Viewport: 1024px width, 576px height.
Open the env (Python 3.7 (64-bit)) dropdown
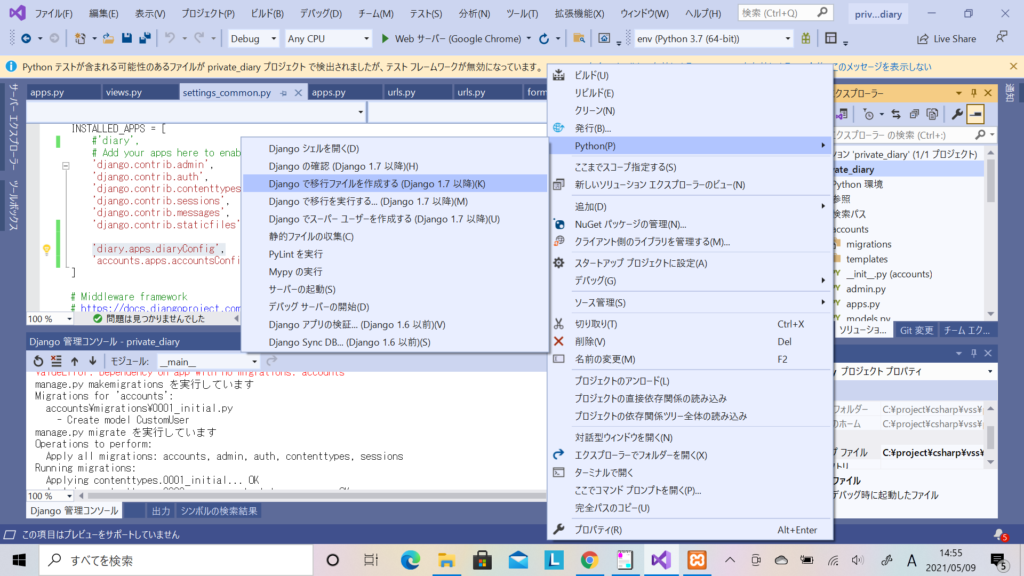click(x=713, y=39)
